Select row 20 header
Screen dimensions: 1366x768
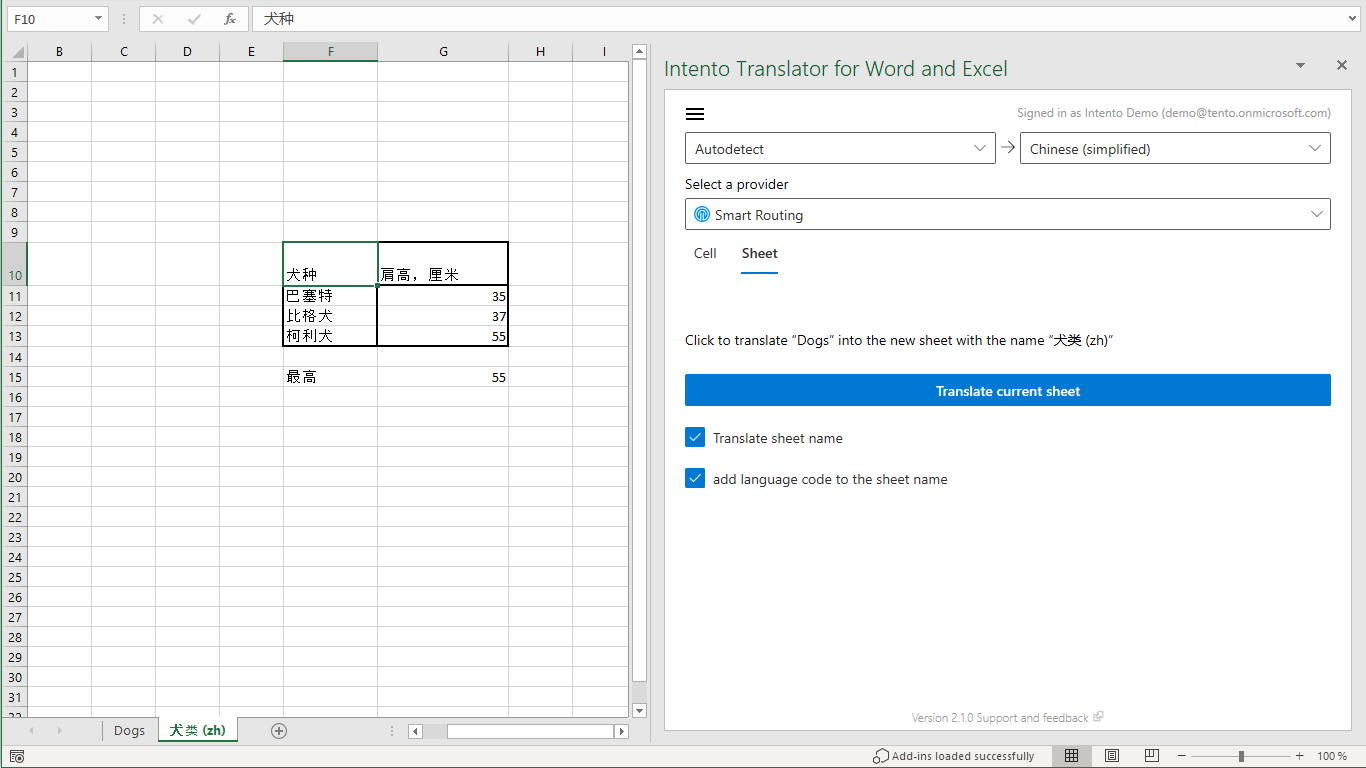tap(14, 477)
